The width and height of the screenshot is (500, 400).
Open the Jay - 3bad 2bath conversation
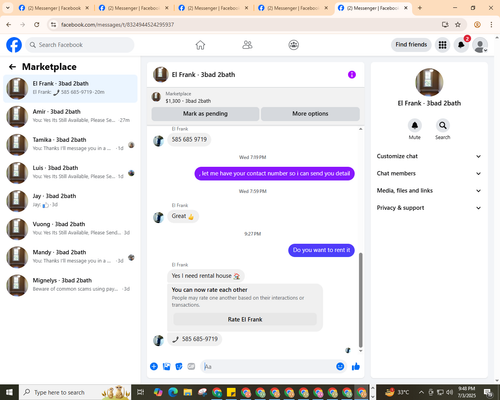pos(70,201)
